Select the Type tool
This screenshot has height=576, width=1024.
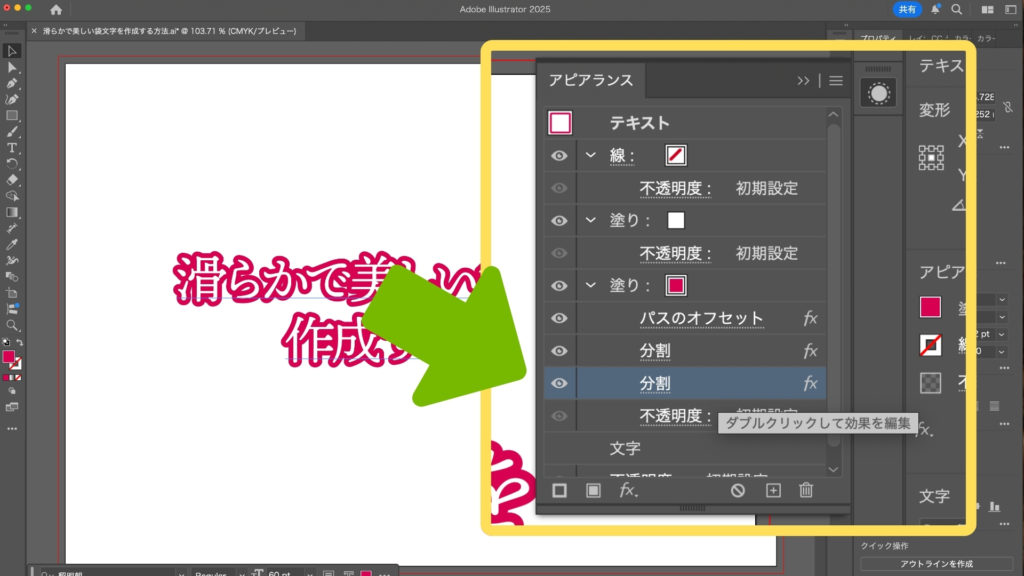(12, 148)
